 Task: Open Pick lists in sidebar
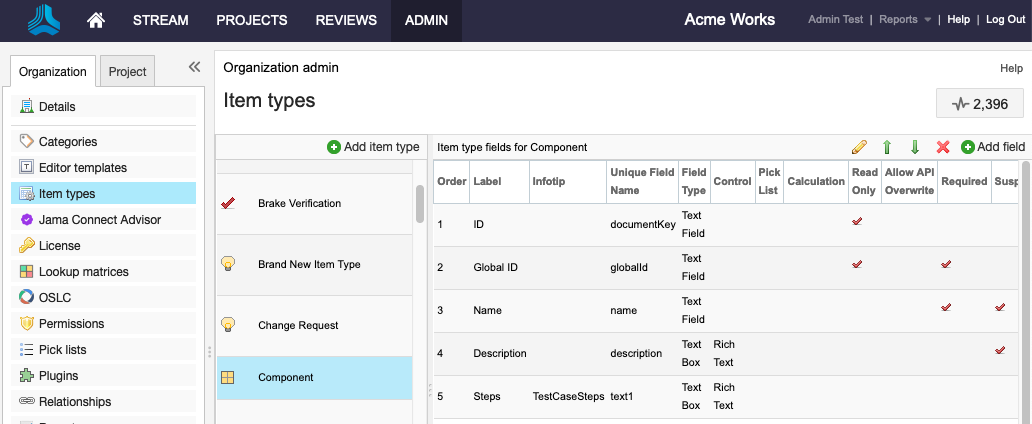coord(62,350)
